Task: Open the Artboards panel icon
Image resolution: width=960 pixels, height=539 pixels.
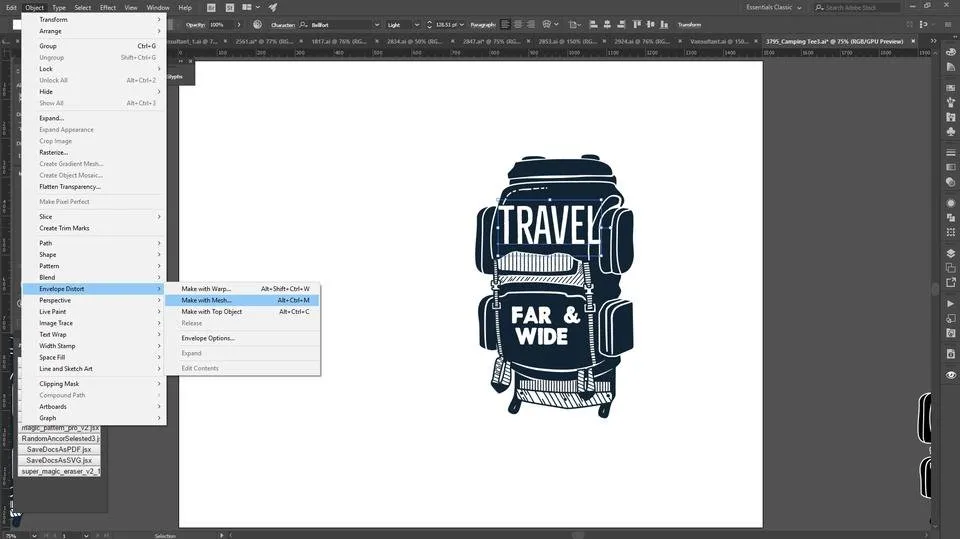Action: (951, 268)
